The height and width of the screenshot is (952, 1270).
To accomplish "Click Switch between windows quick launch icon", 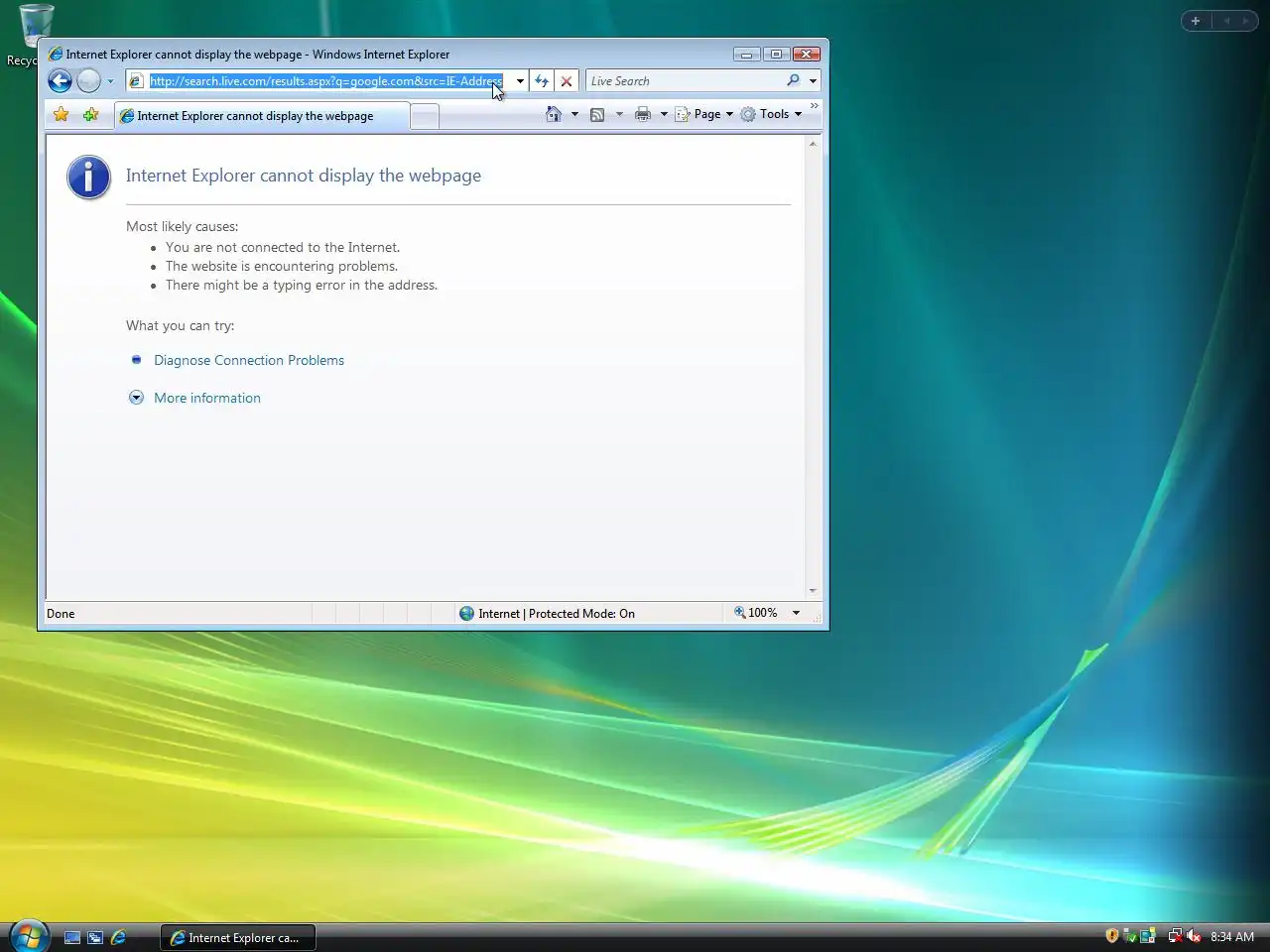I will pos(95,937).
